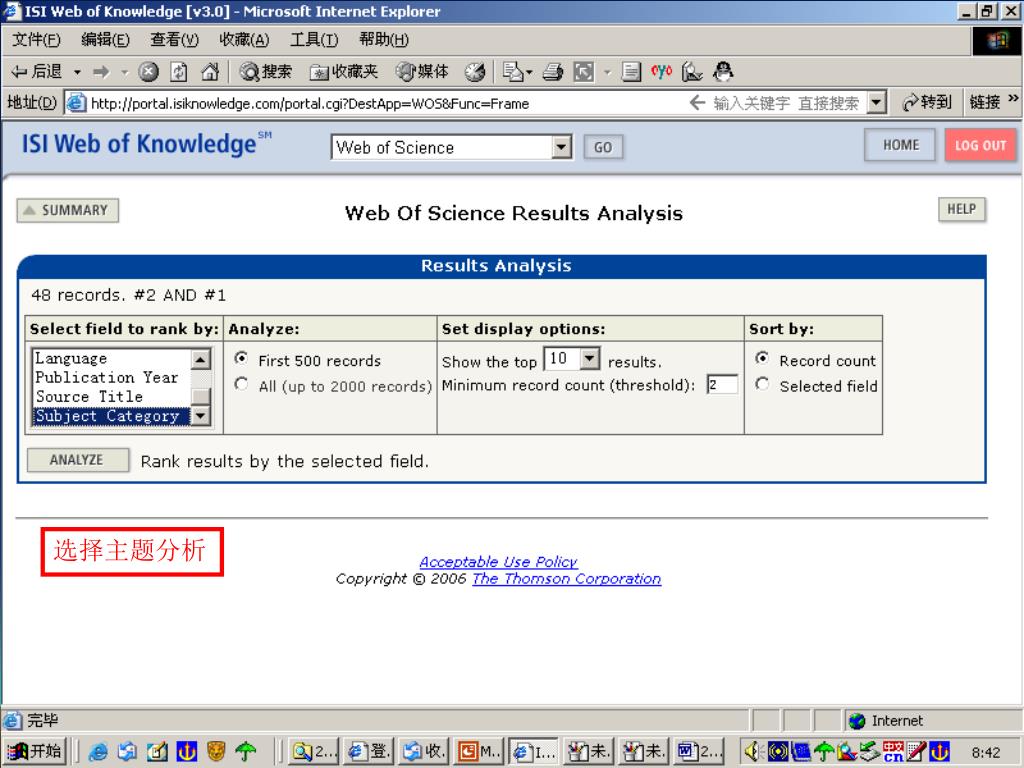The height and width of the screenshot is (768, 1024).
Task: Click the Refresh page icon
Action: (x=179, y=71)
